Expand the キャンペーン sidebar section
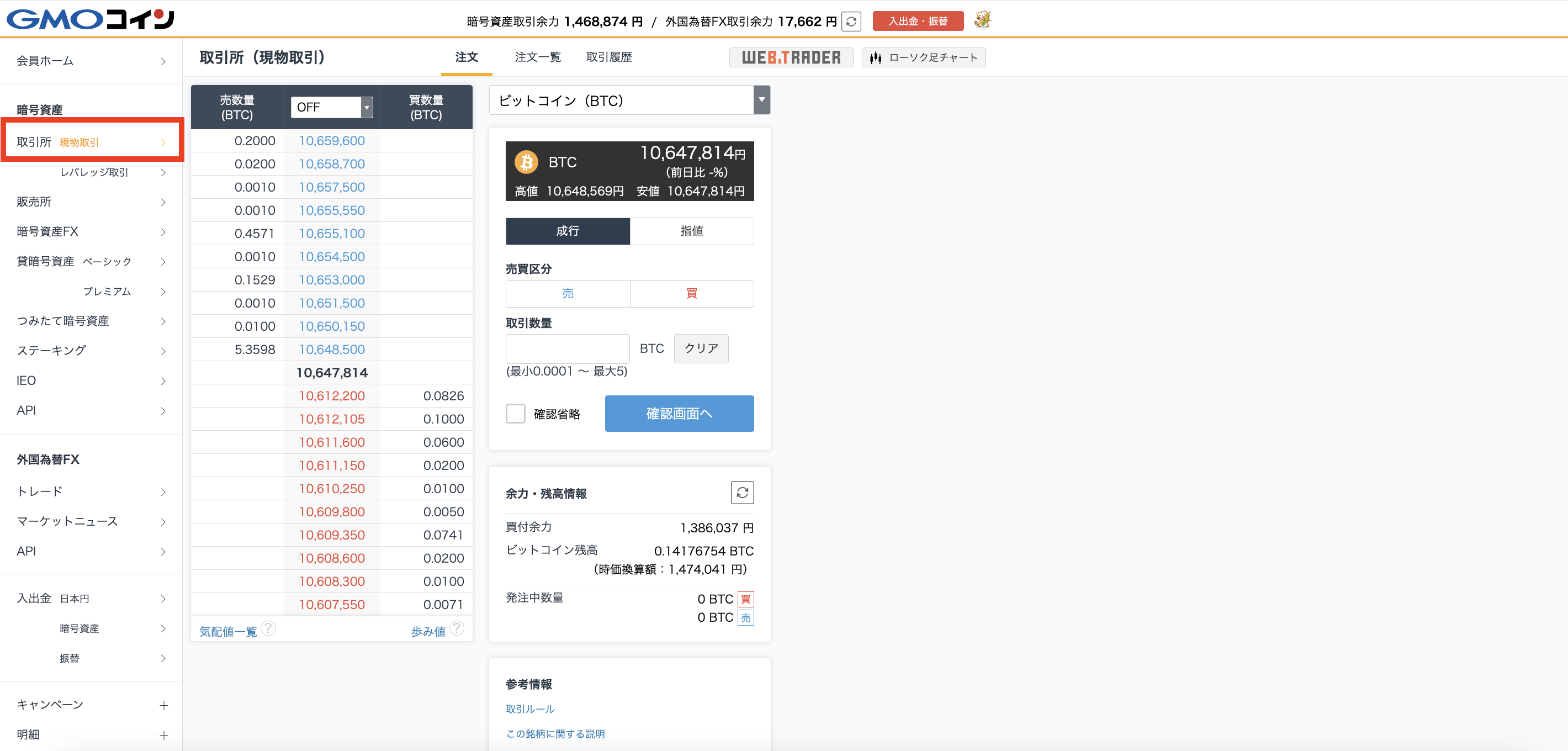1568x751 pixels. coord(163,705)
